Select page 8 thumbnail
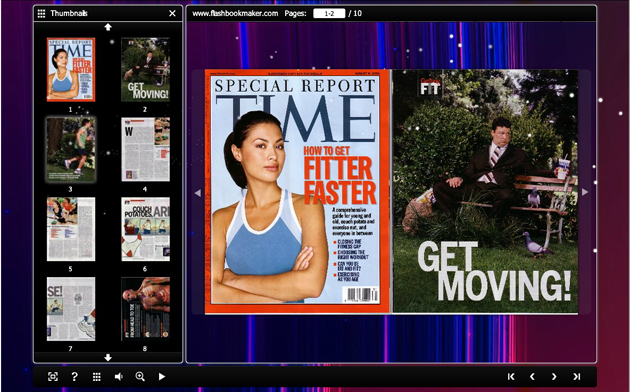This screenshot has height=392, width=630. pos(145,309)
